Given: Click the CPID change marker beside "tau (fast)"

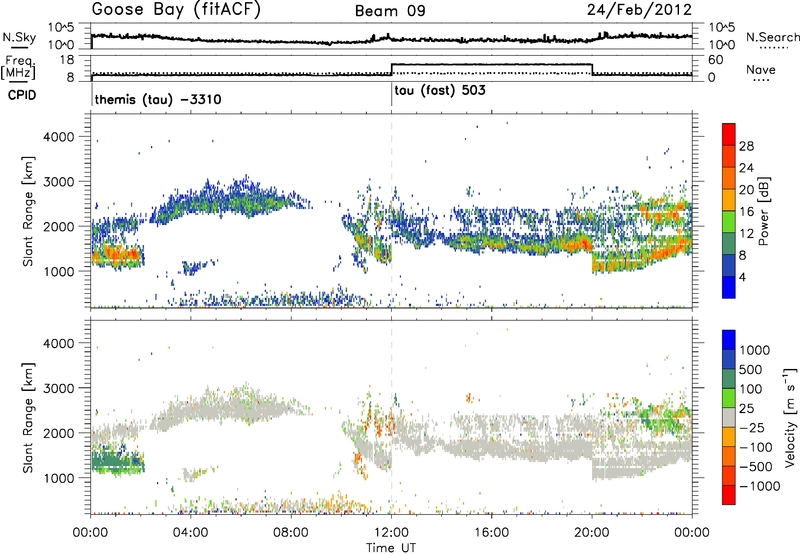Looking at the screenshot, I should [x=391, y=94].
